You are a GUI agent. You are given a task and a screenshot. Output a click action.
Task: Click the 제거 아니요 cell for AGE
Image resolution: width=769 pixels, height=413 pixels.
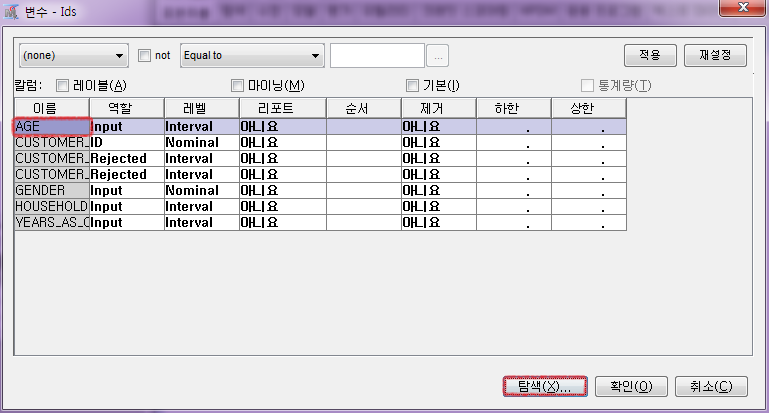pyautogui.click(x=438, y=127)
